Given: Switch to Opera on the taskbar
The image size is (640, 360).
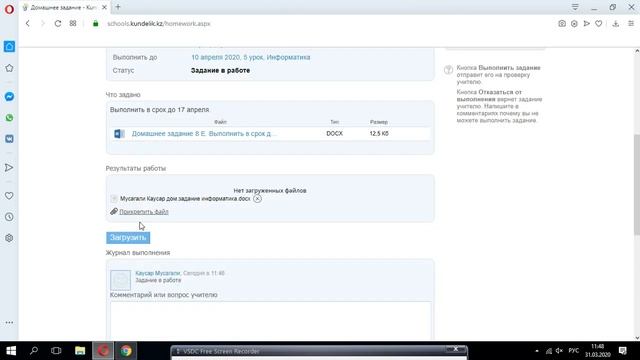Looking at the screenshot, I should tap(103, 351).
